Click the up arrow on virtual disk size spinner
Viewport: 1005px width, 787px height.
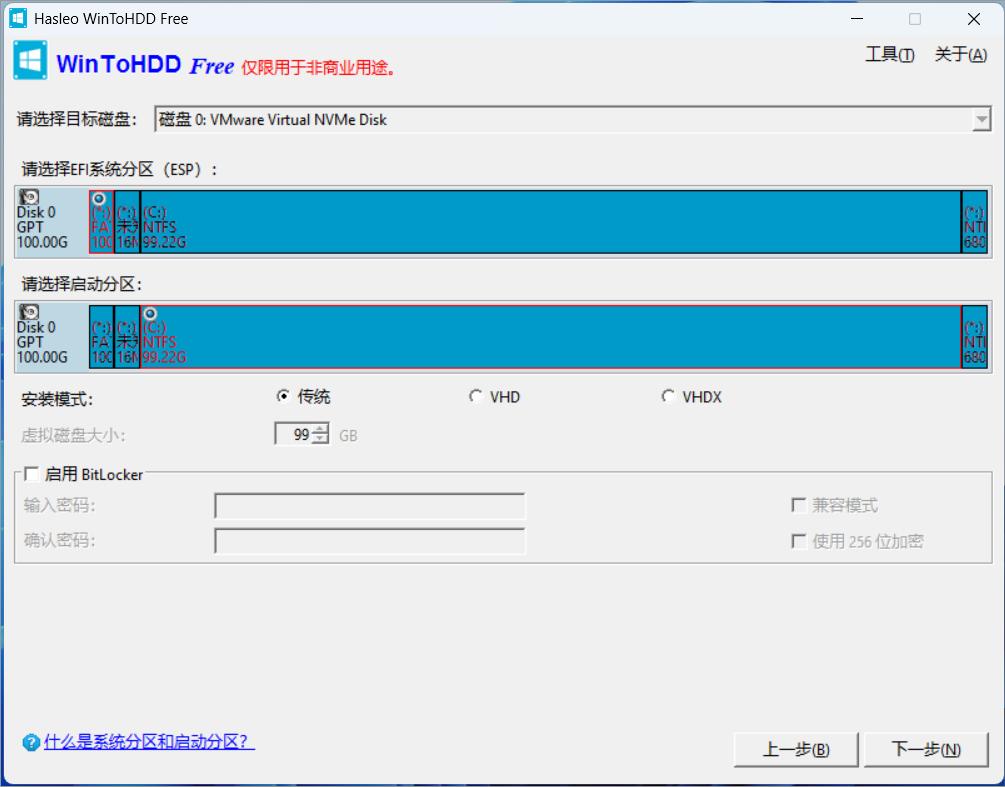tap(317, 429)
